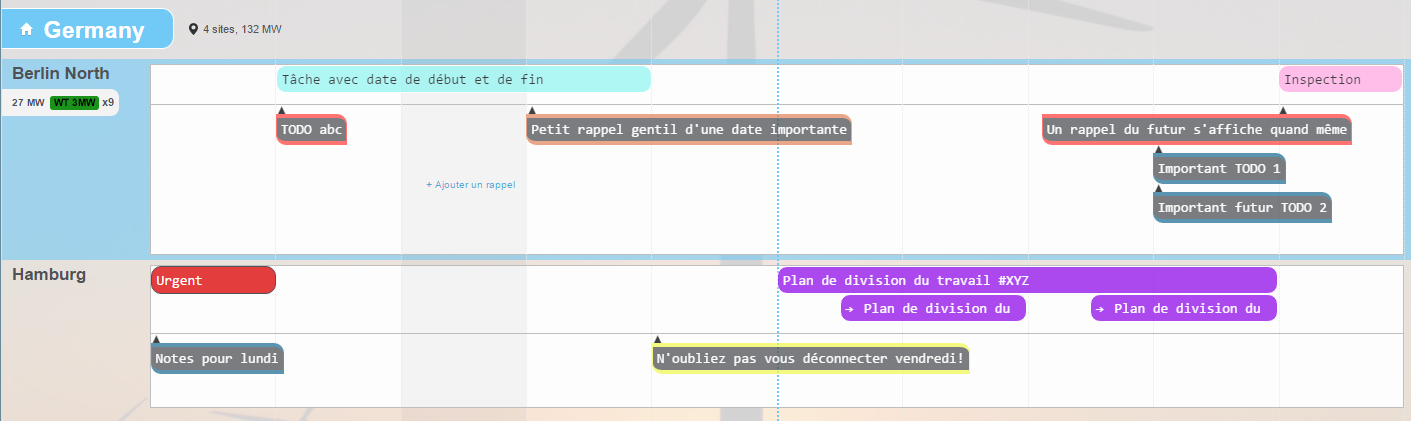Open the Berlin North site label
This screenshot has width=1411, height=421.
coord(61,74)
